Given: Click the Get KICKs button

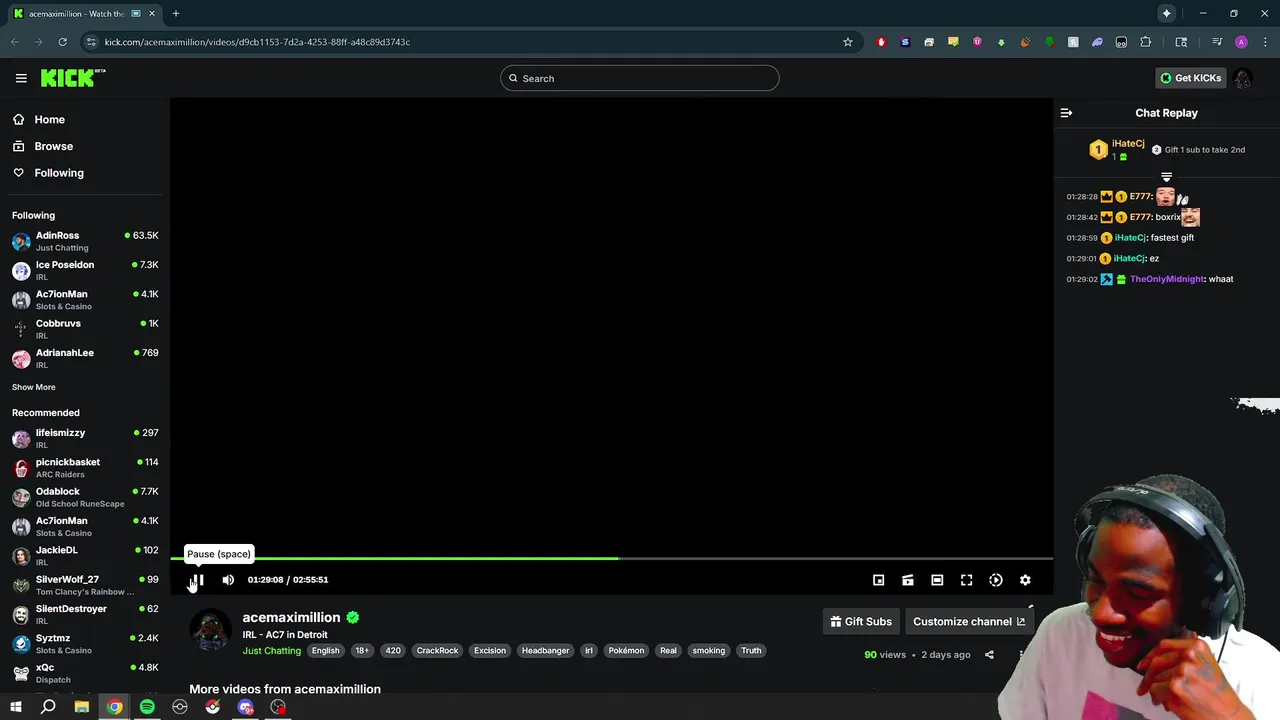Looking at the screenshot, I should tap(1190, 78).
